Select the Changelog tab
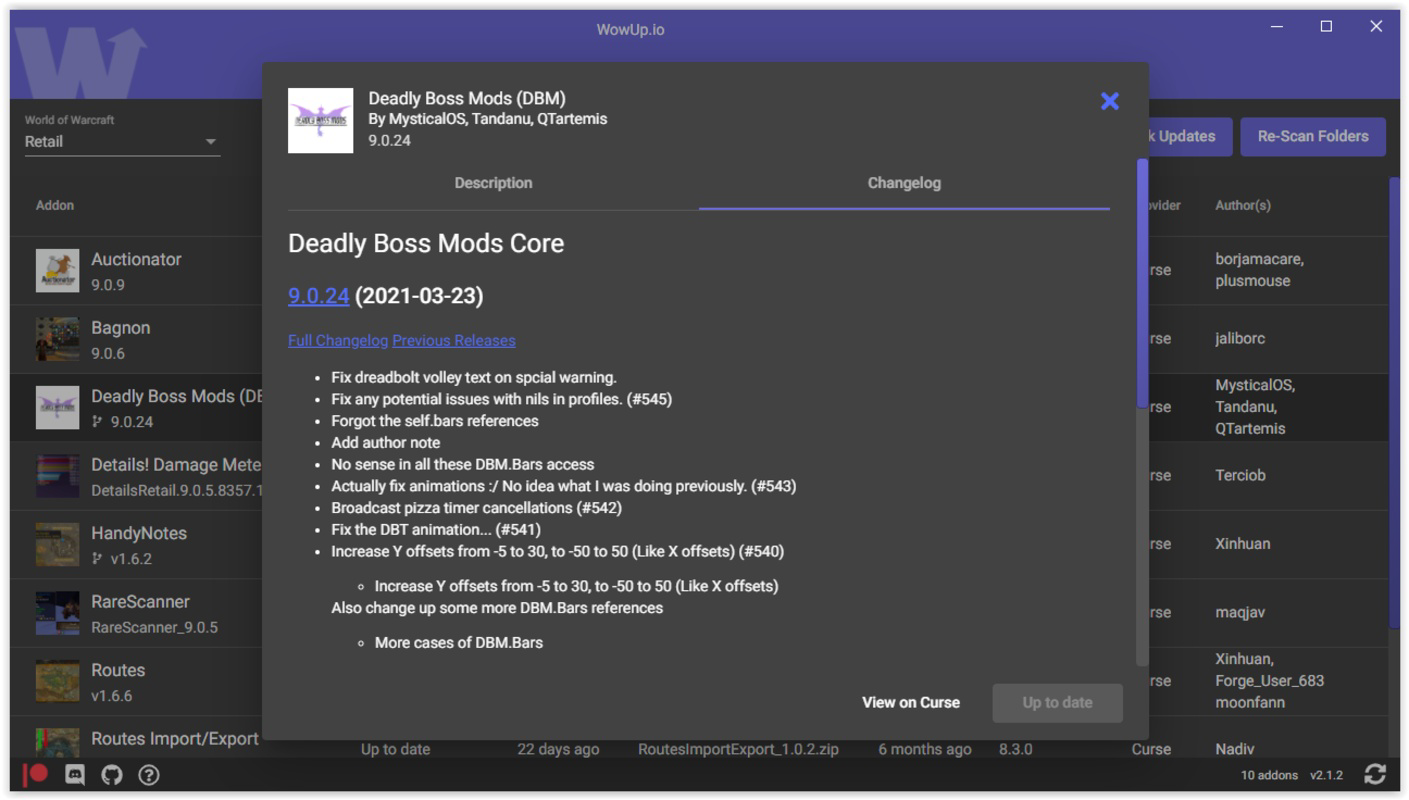Image resolution: width=1409 pixels, height=800 pixels. (904, 183)
